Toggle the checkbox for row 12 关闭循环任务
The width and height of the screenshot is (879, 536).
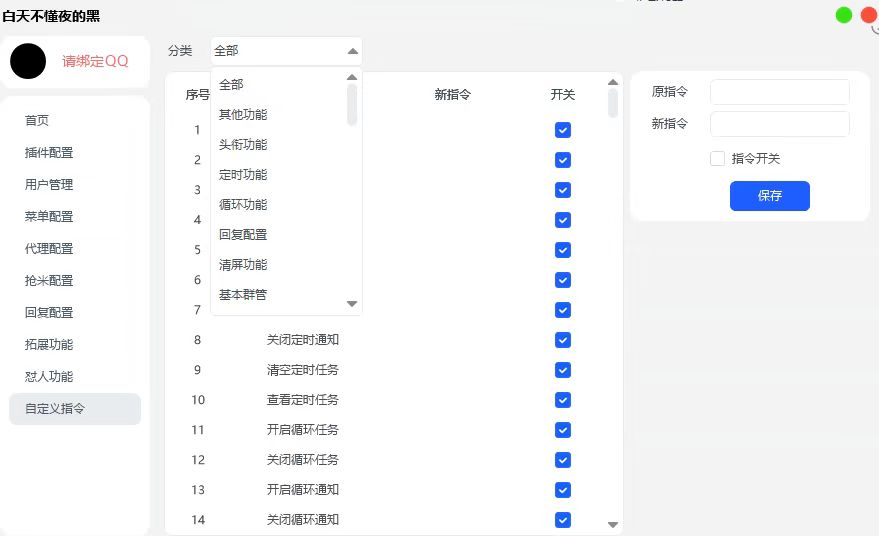pos(563,460)
